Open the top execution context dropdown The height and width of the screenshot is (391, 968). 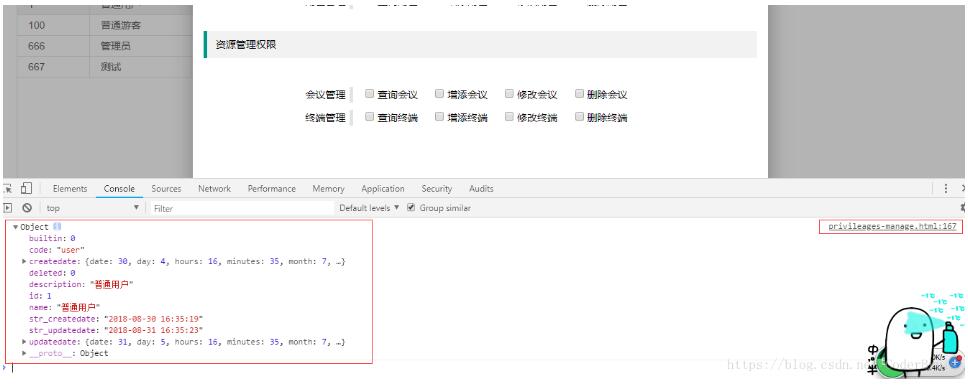[92, 208]
